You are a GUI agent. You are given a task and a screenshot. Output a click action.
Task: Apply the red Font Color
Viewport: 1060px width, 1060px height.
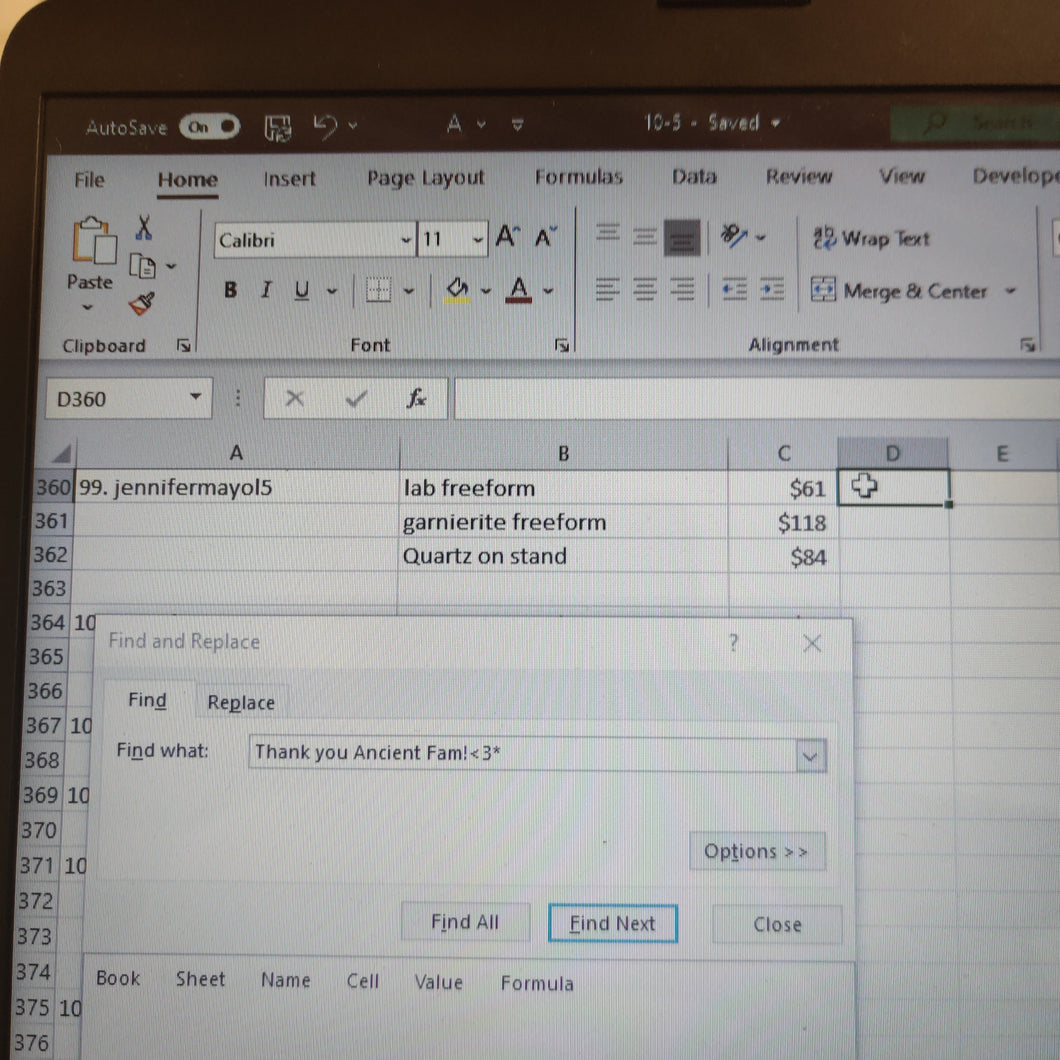(519, 290)
